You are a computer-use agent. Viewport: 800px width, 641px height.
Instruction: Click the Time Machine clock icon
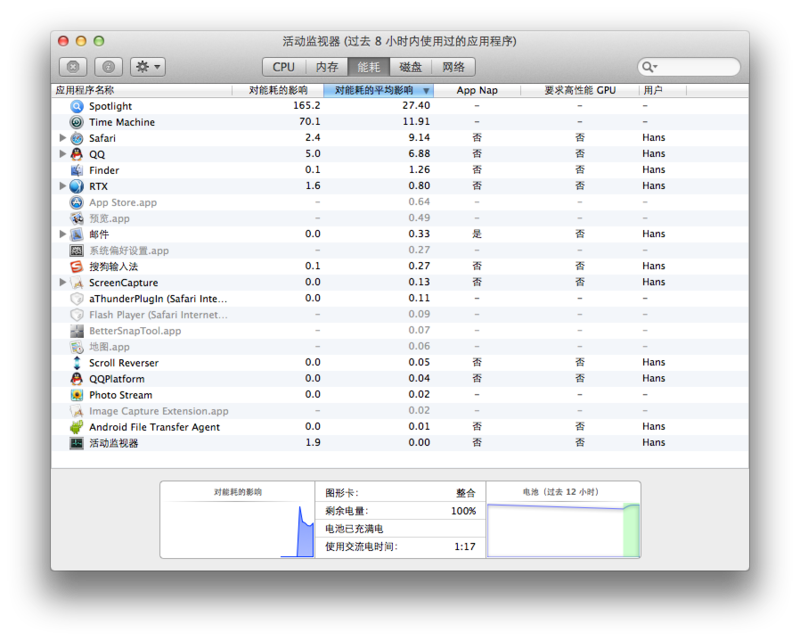(77, 122)
